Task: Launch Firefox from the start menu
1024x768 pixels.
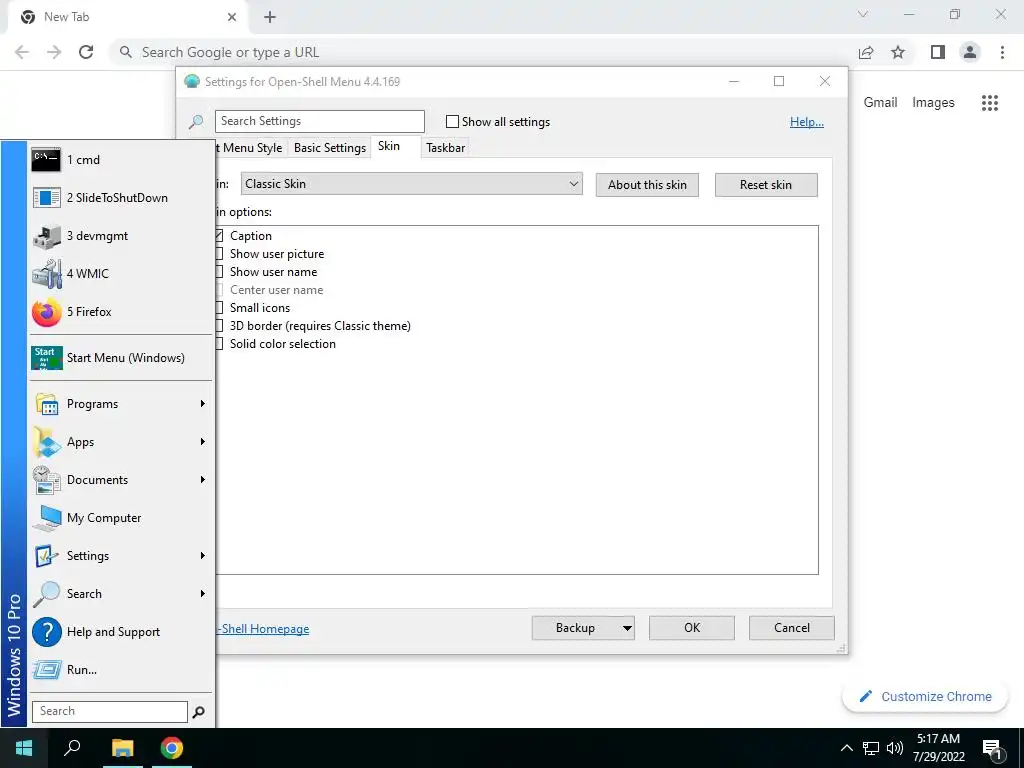Action: tap(46, 312)
